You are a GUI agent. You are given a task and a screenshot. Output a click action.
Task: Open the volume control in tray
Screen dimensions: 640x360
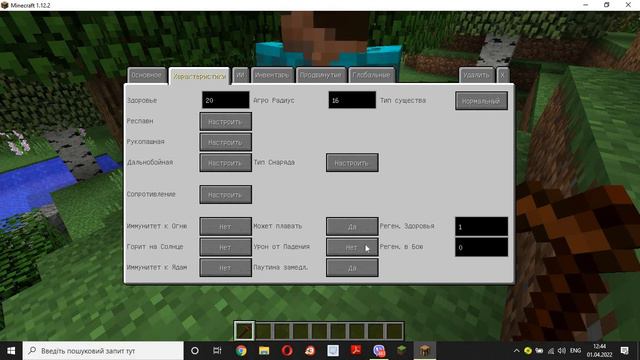(562, 351)
